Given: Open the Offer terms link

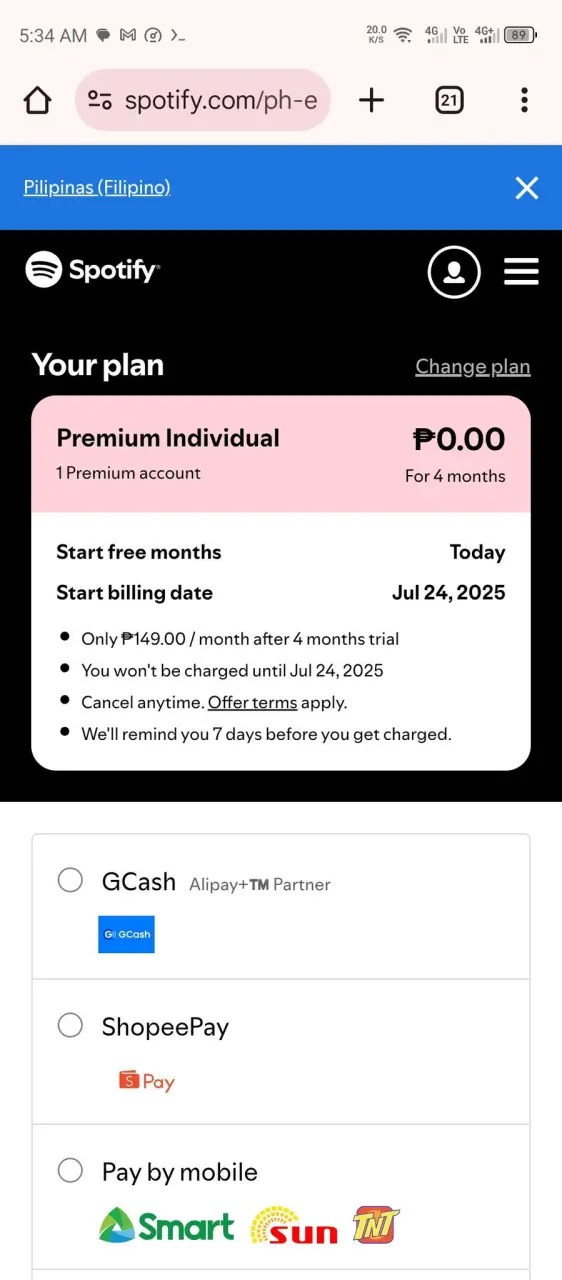Looking at the screenshot, I should 252,702.
